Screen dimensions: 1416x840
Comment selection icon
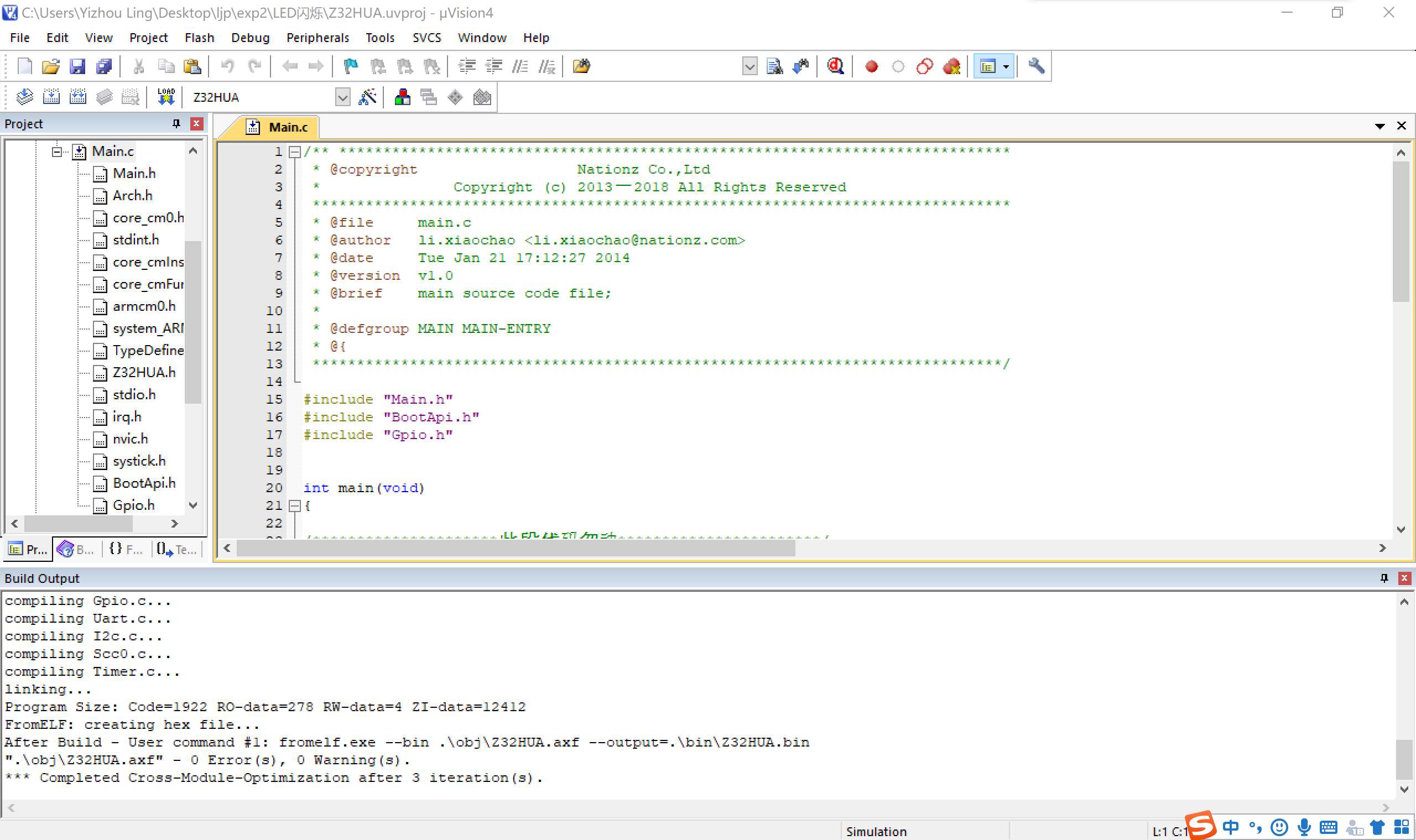pos(520,67)
